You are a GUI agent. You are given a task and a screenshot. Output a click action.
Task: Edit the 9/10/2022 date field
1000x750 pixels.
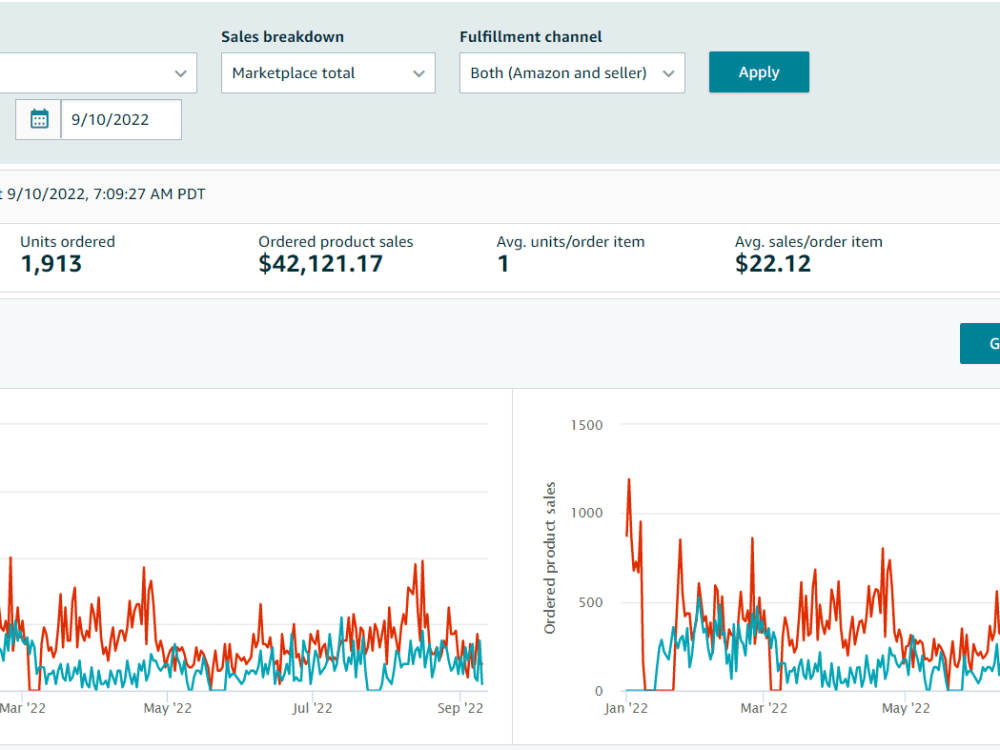121,119
